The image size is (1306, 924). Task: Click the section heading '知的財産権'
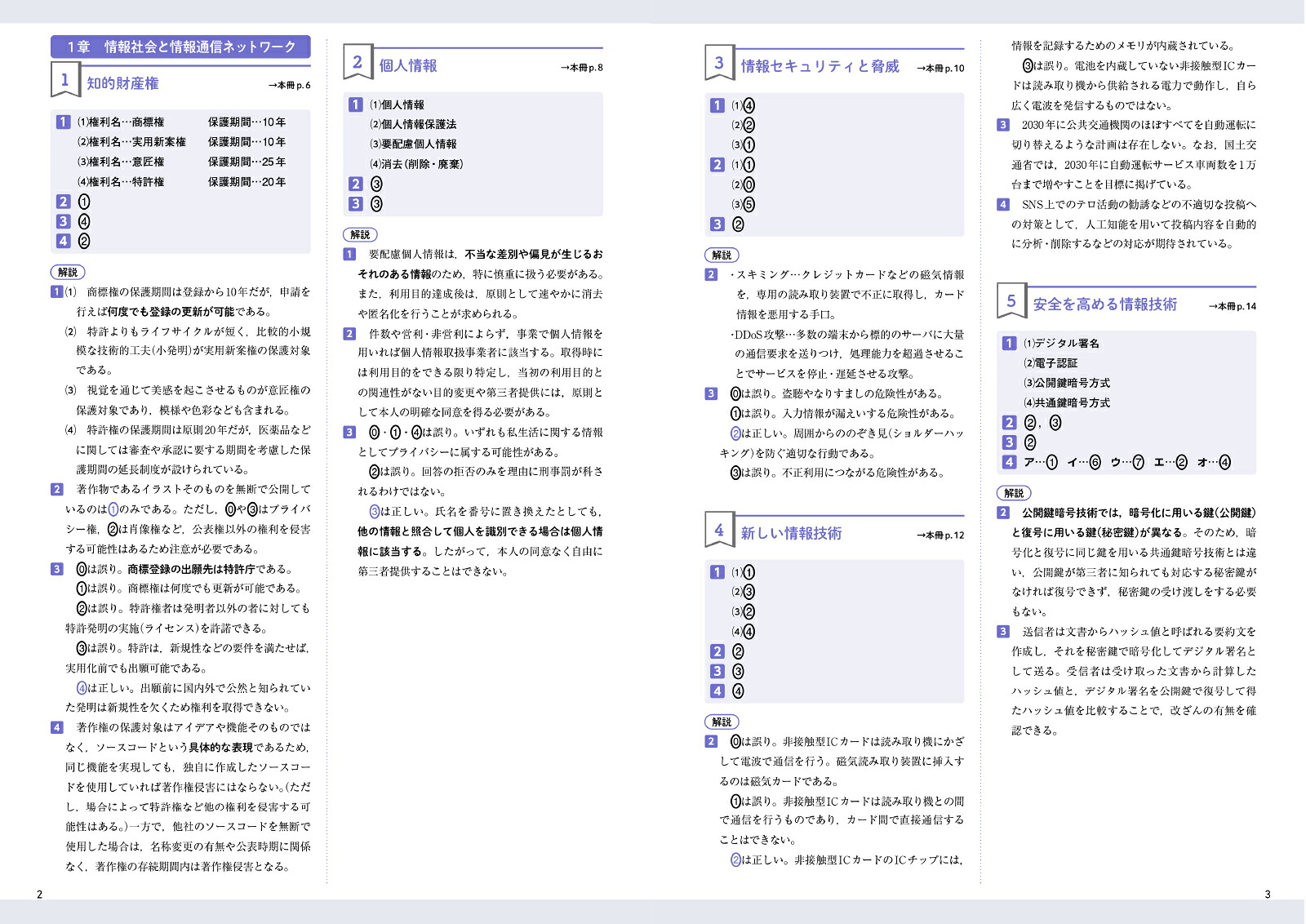click(123, 83)
